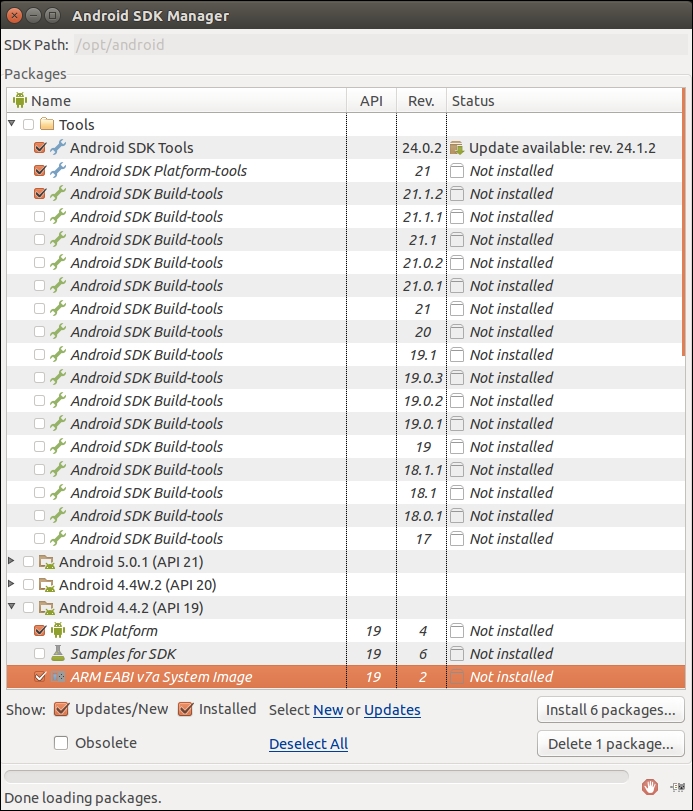Click the log window icon at bottom right

tap(677, 786)
